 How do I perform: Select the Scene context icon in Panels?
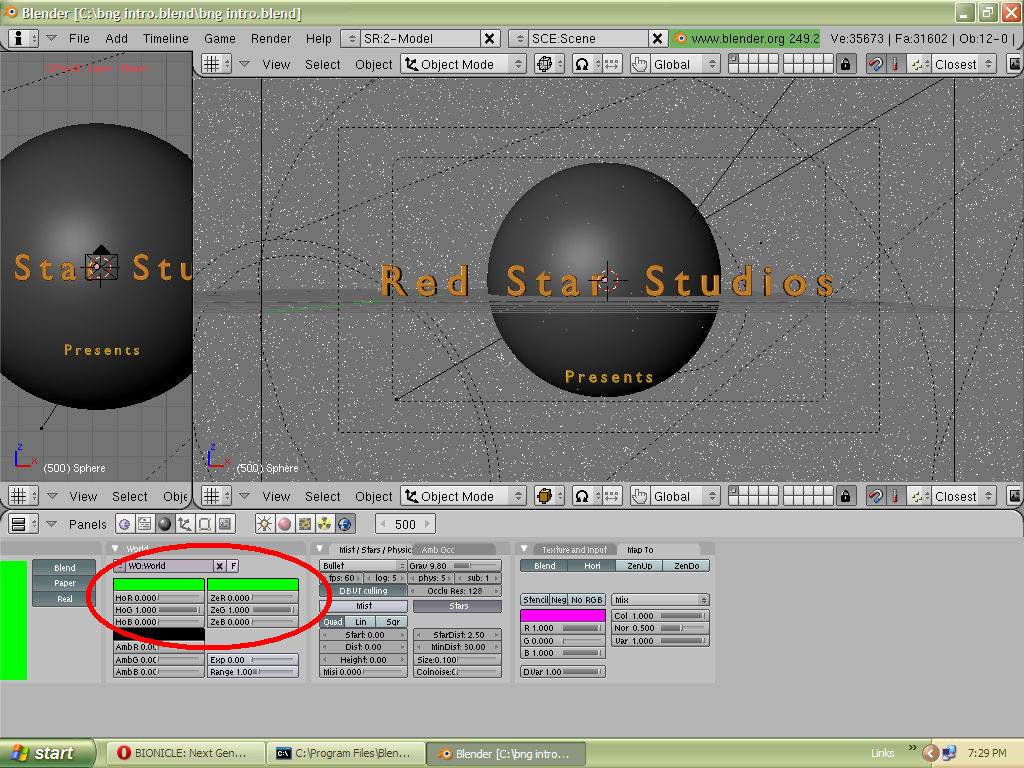tap(225, 524)
